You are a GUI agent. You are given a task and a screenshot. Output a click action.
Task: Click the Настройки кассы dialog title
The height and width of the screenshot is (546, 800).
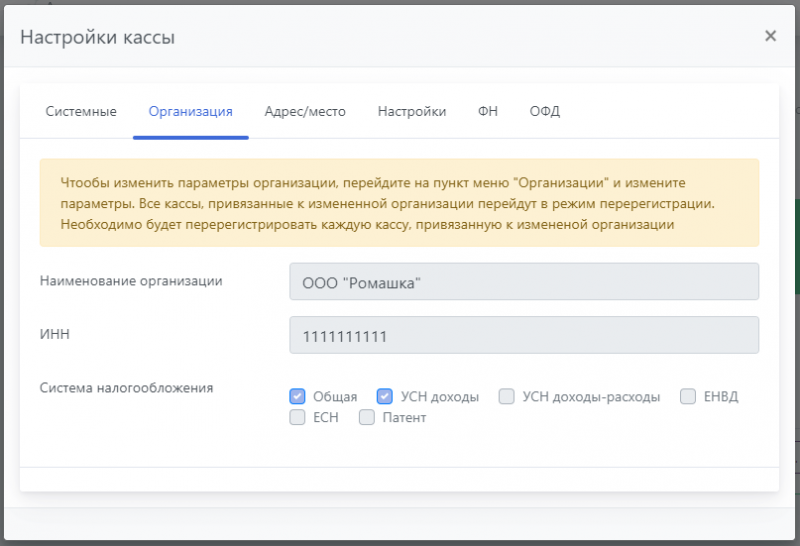pyautogui.click(x=98, y=38)
